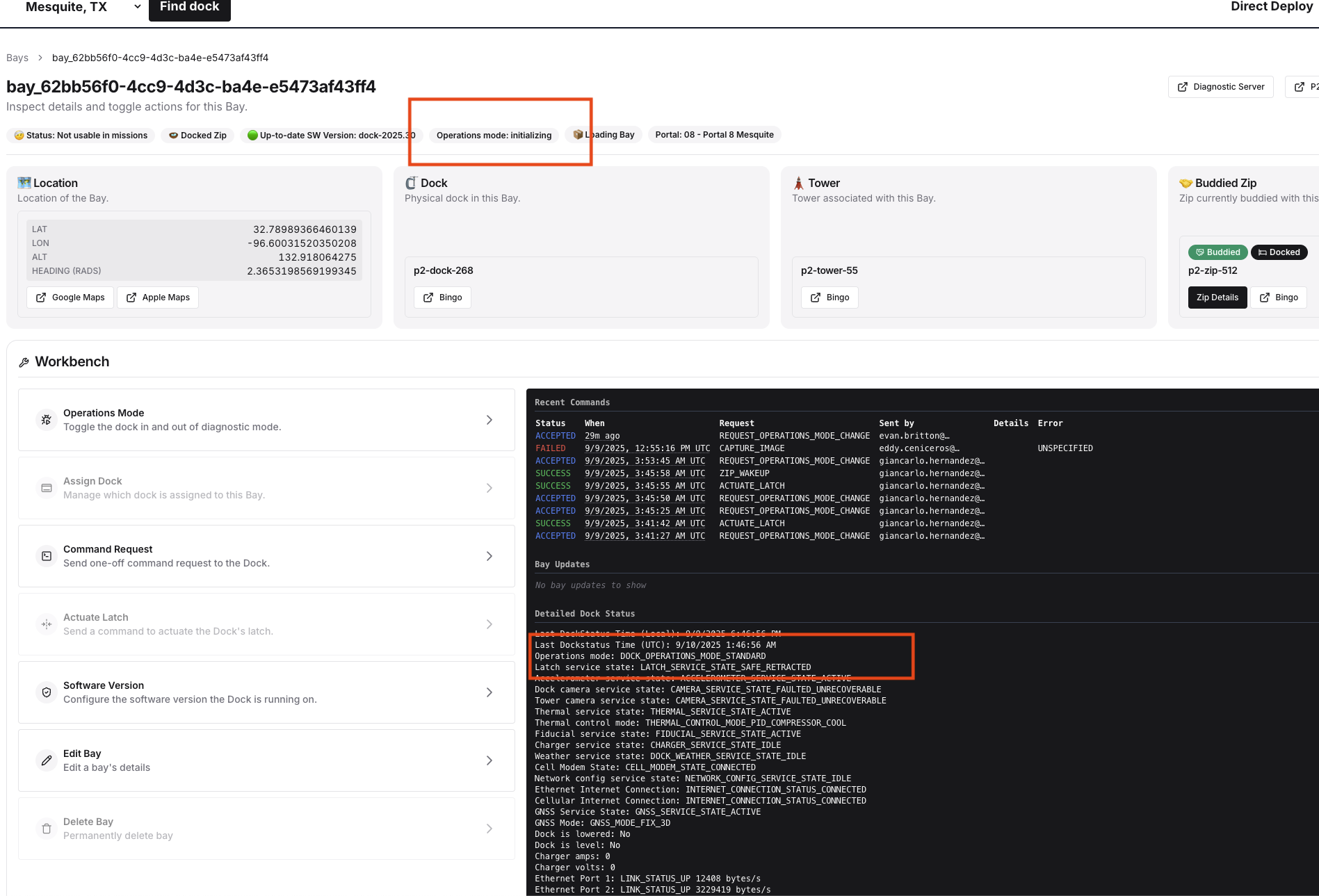Click the Workbench wrench icon
The image size is (1319, 896).
pos(24,362)
